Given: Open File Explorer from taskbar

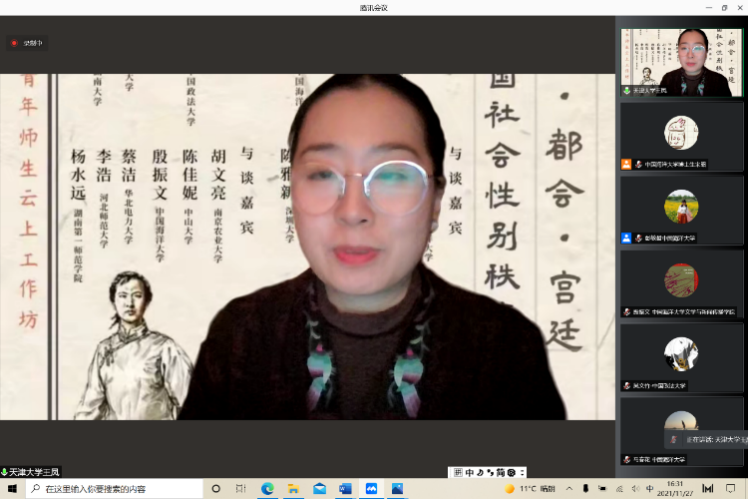Looking at the screenshot, I should click(293, 489).
